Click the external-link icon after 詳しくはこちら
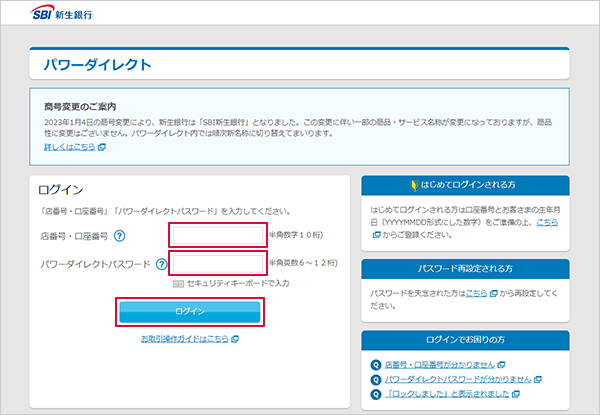The image size is (600, 415). (x=102, y=147)
